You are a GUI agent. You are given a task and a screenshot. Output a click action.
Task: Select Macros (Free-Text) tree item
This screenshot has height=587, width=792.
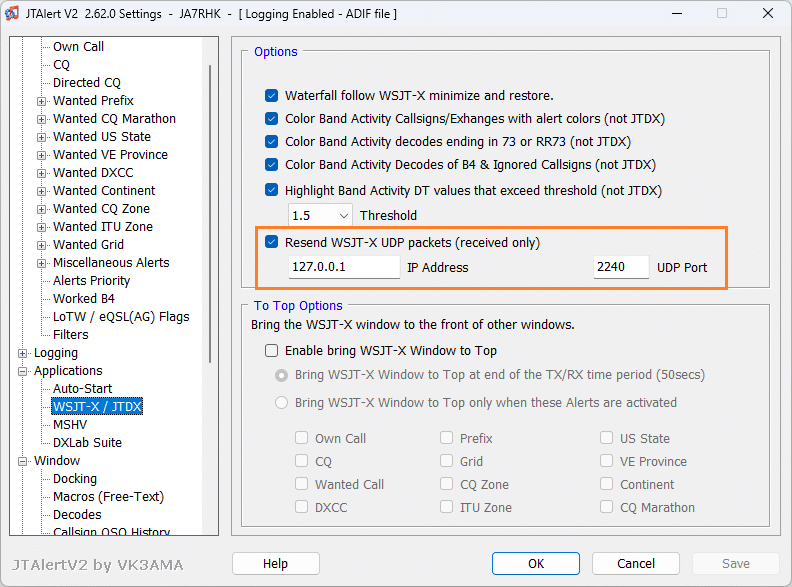coord(109,497)
